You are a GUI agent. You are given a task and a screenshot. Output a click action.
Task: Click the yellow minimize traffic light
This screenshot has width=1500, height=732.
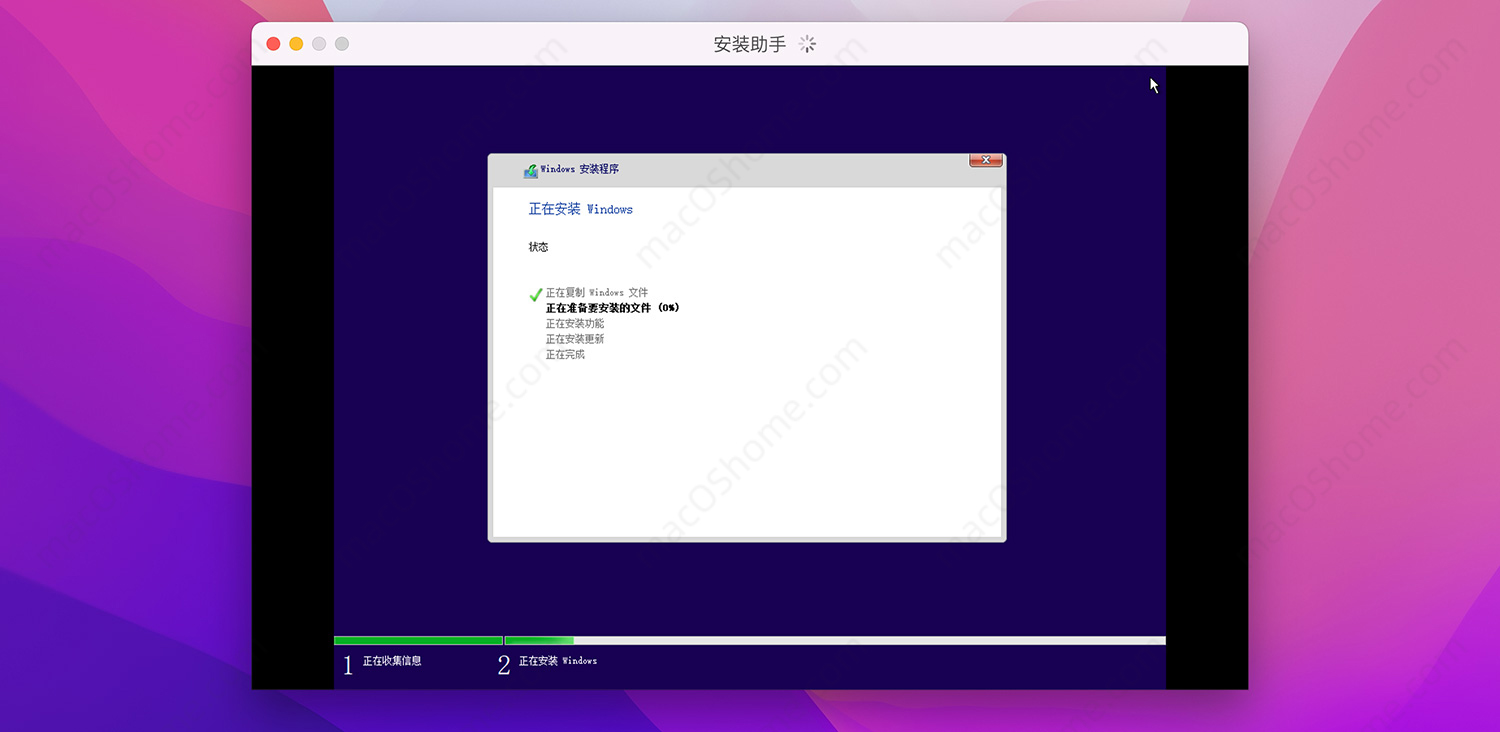click(295, 44)
